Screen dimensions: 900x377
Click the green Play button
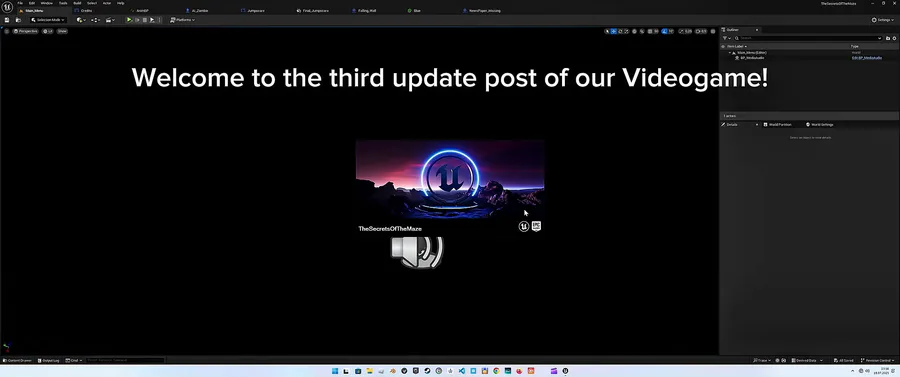click(129, 20)
